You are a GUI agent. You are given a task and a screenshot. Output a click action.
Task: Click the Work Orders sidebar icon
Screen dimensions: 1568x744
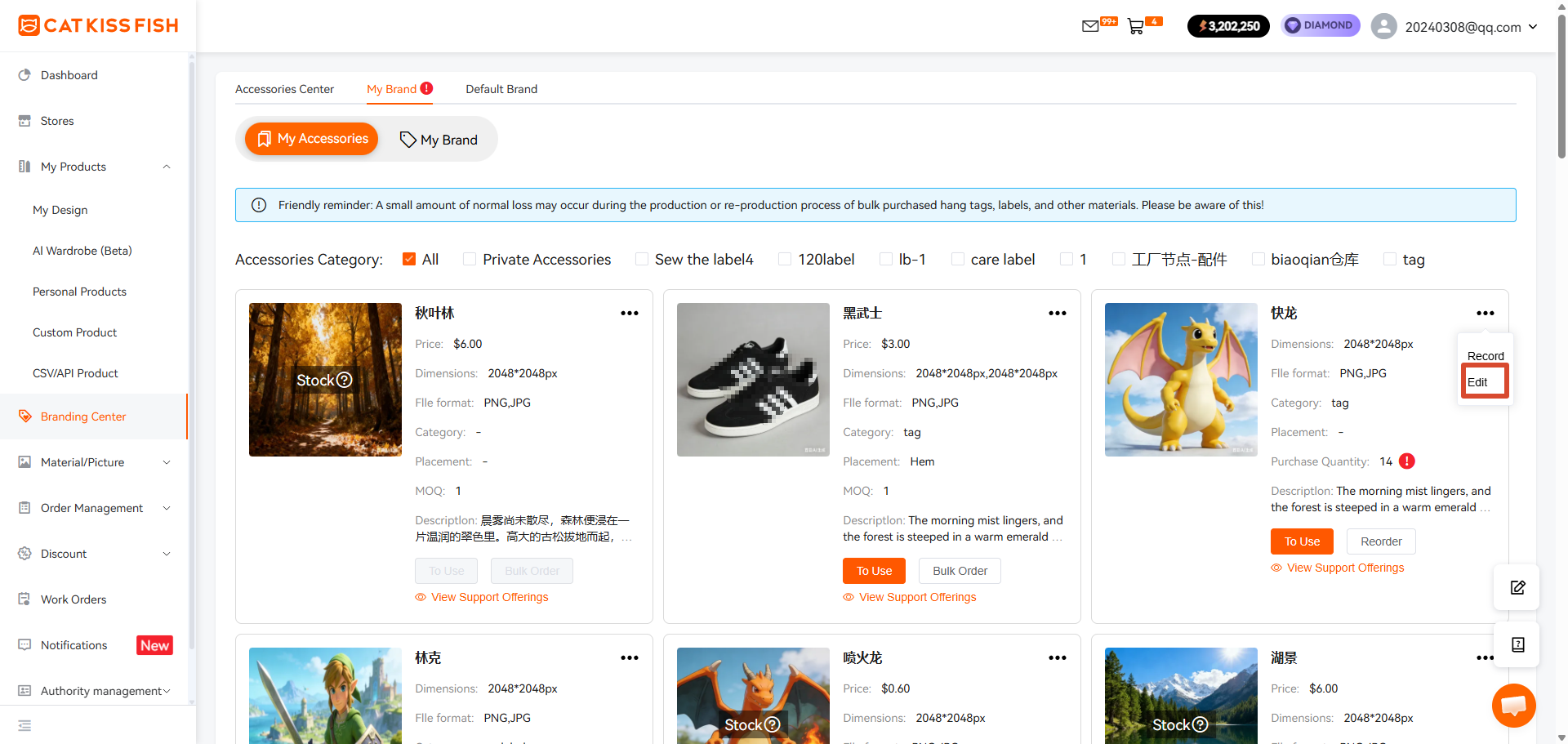pos(24,599)
